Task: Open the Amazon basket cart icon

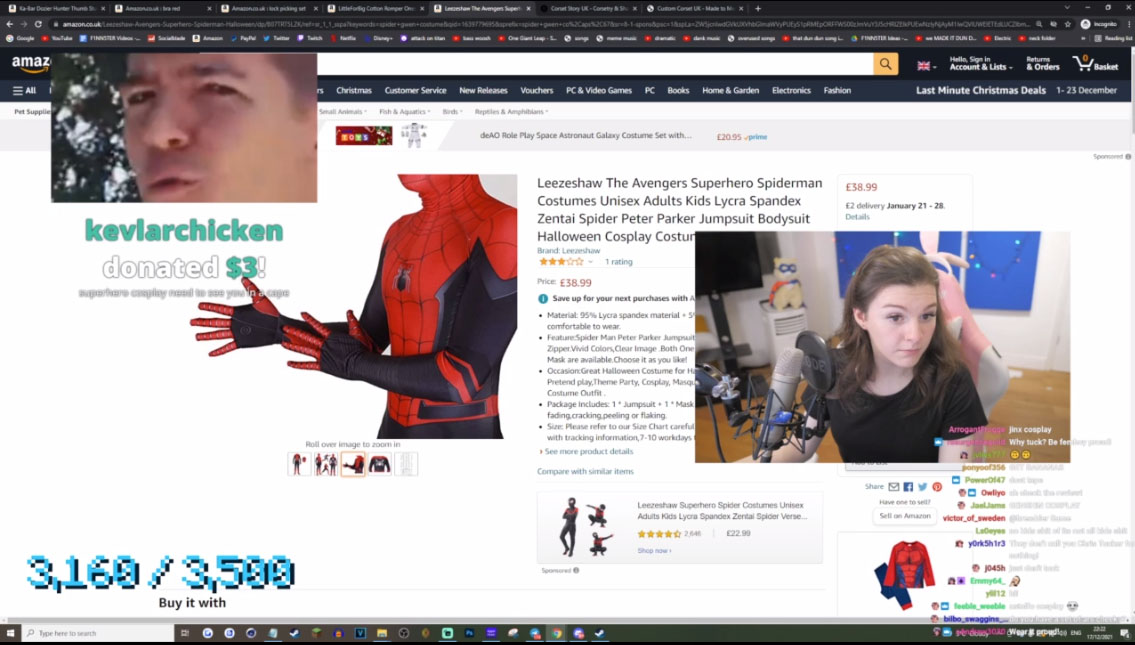Action: (x=1095, y=64)
